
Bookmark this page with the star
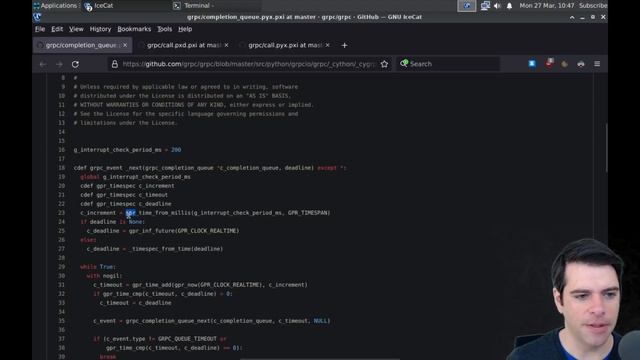coord(384,64)
